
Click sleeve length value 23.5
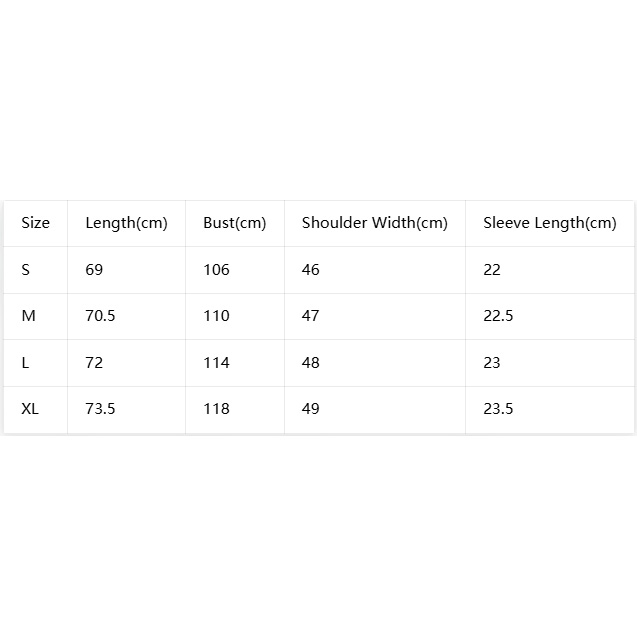click(498, 409)
